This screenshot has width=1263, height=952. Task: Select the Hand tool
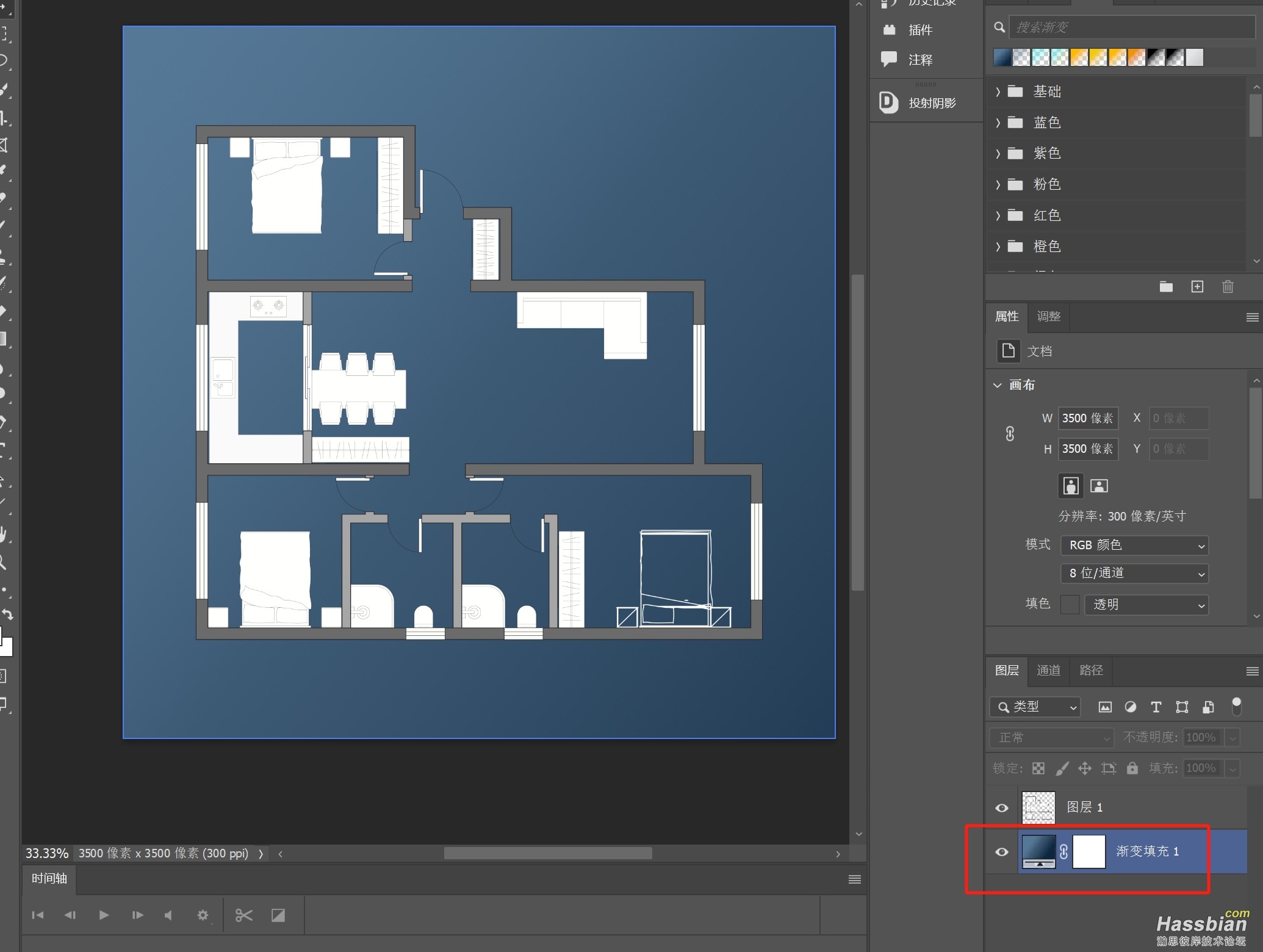4,535
